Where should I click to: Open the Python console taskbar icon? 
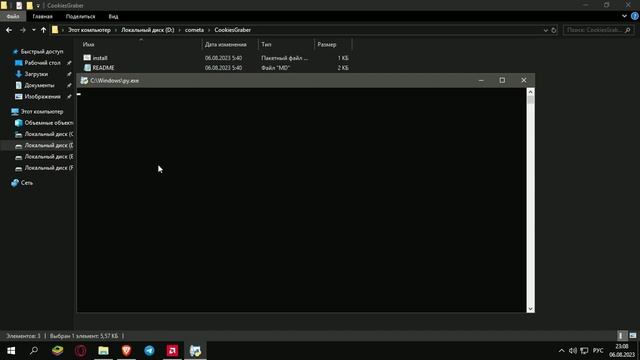click(196, 351)
